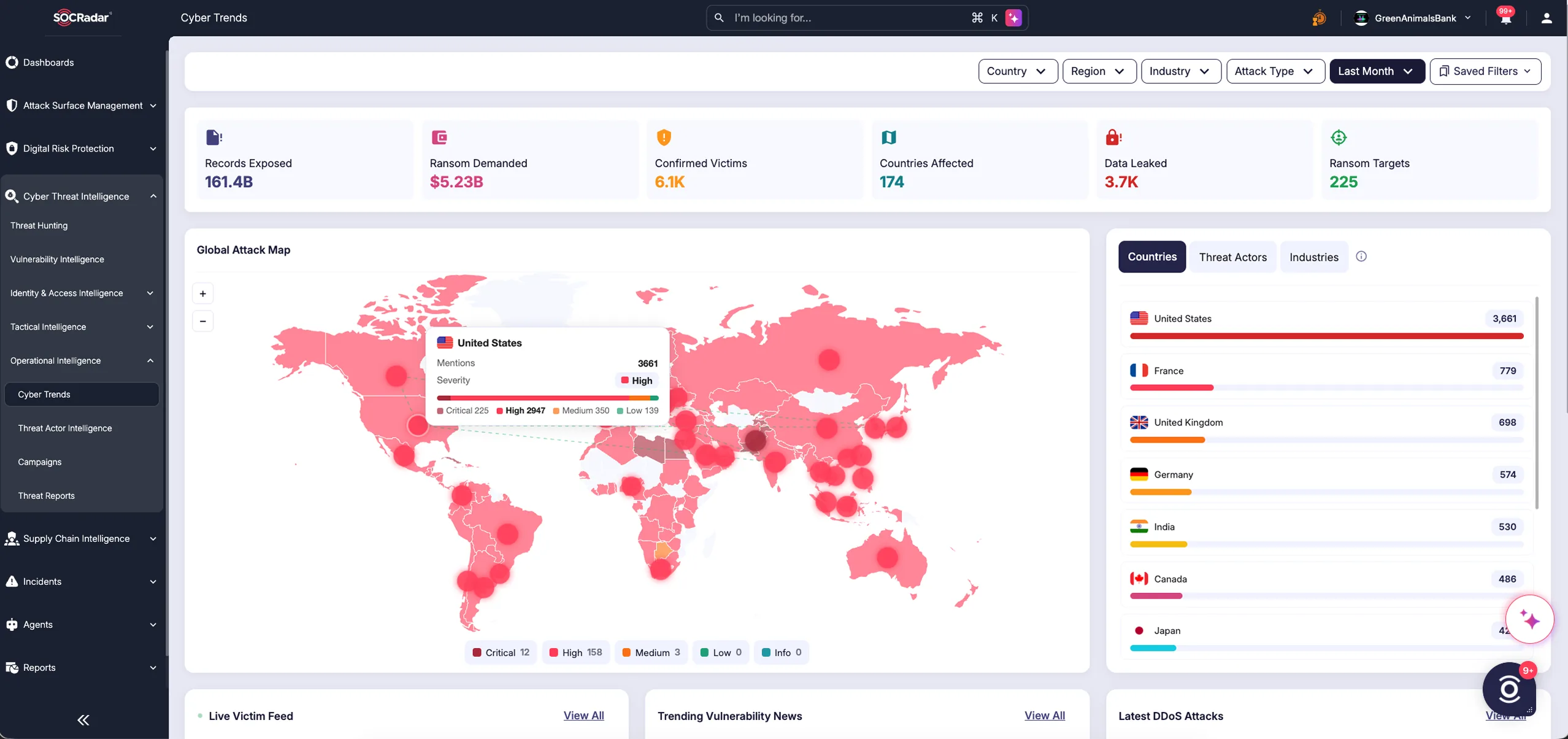1568x739 pixels.
Task: Toggle the High 158 map legend filter
Action: [576, 652]
